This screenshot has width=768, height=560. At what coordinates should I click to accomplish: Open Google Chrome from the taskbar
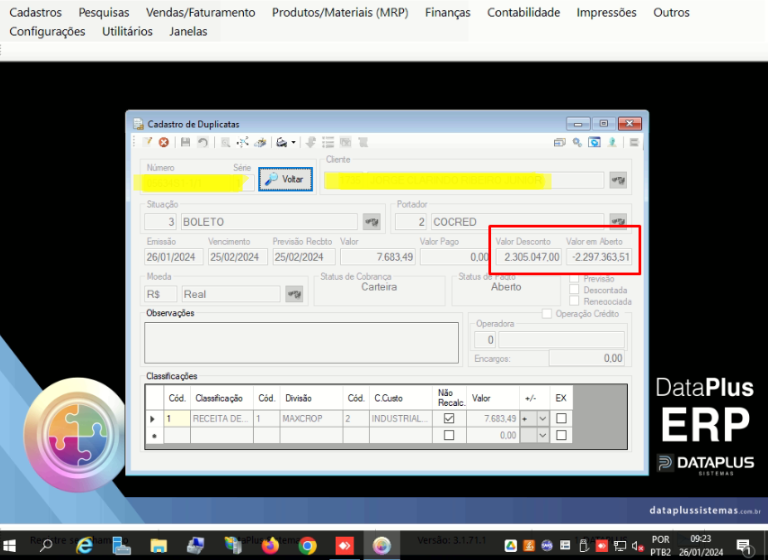308,546
